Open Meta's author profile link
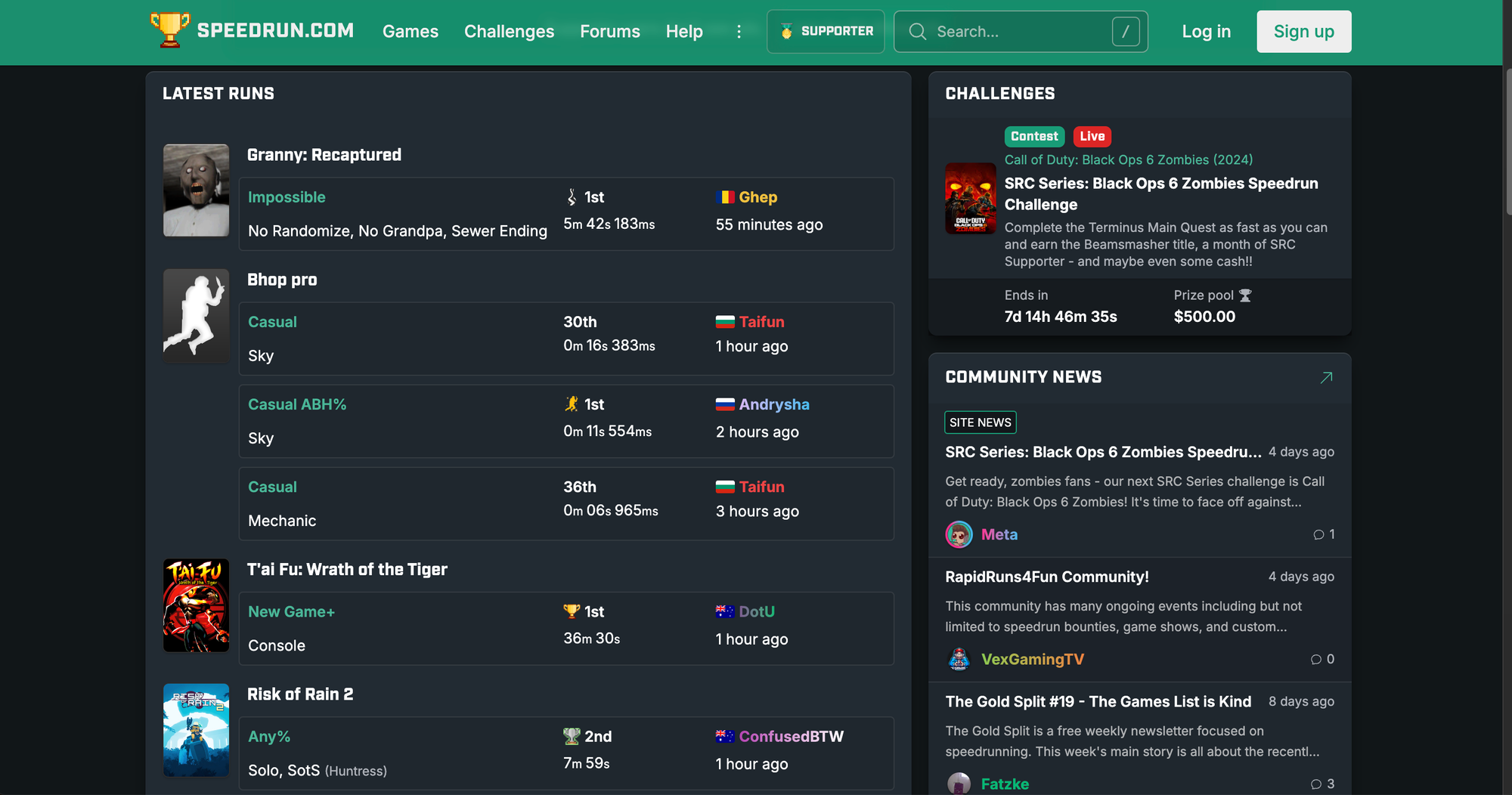This screenshot has width=1512, height=795. (999, 534)
